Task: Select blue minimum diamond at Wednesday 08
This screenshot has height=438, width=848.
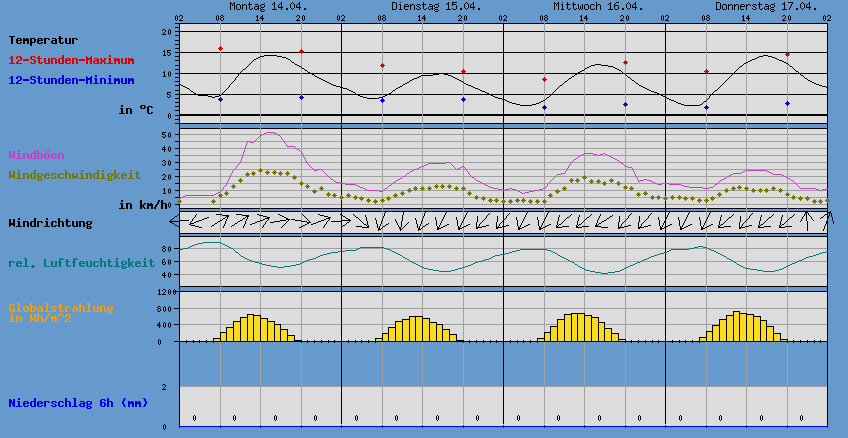Action: tap(544, 107)
